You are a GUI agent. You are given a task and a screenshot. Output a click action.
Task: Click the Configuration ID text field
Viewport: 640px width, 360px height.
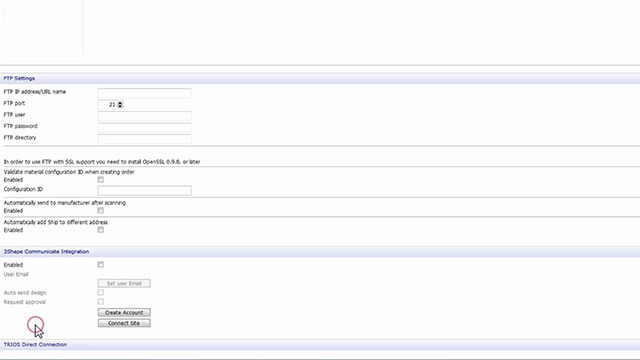pyautogui.click(x=144, y=190)
